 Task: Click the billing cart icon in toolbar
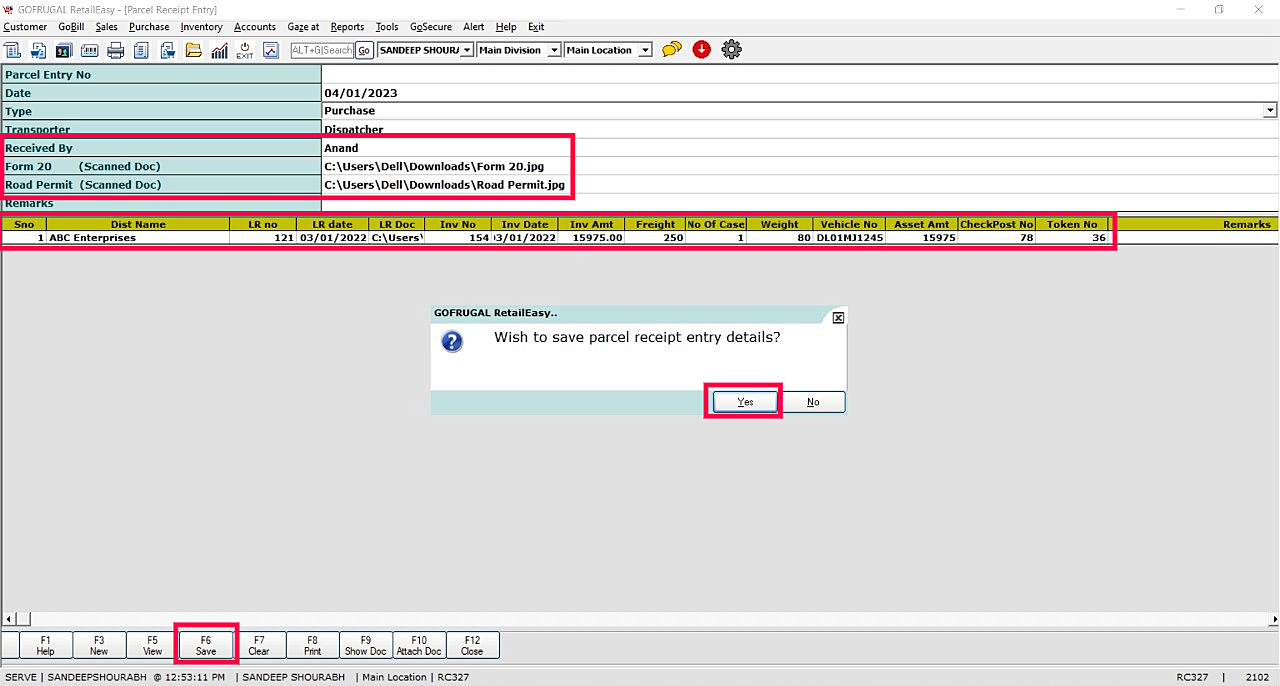pyautogui.click(x=38, y=50)
